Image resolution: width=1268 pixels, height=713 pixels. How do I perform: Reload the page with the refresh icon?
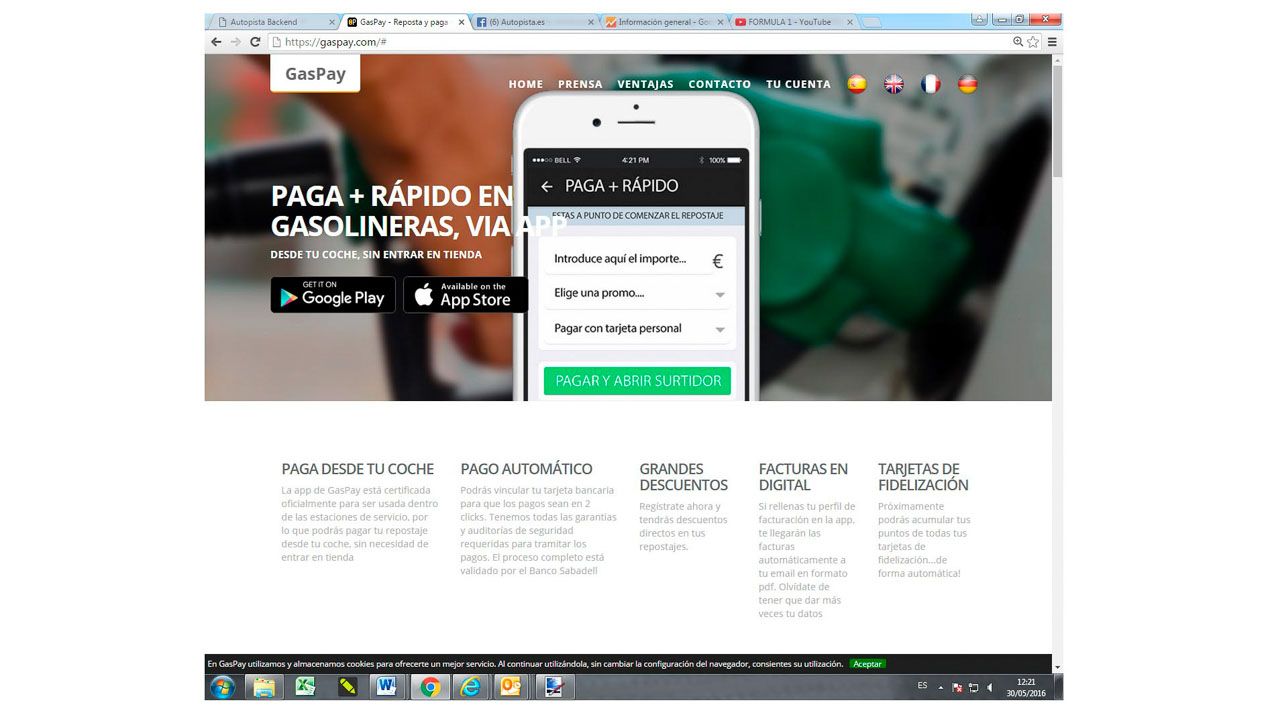(255, 42)
